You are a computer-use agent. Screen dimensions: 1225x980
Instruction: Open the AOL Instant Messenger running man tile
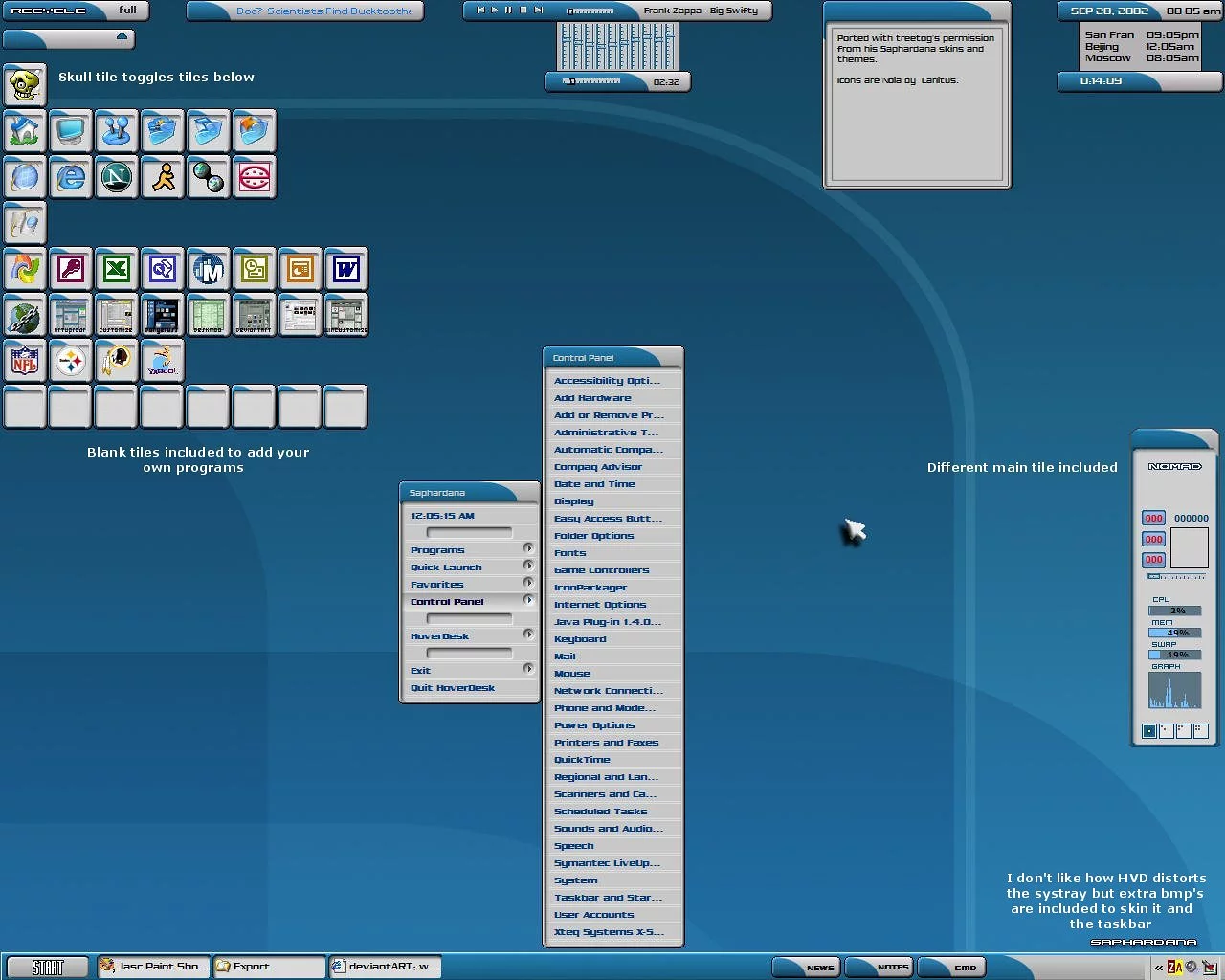[x=163, y=177]
